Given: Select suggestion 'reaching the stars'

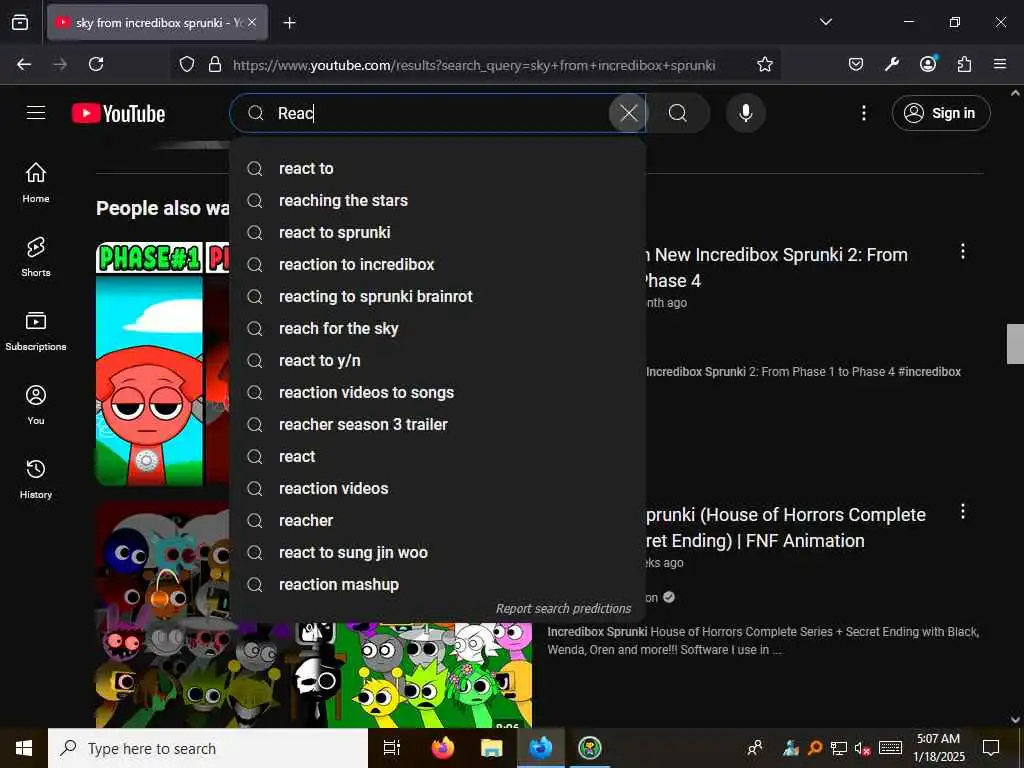Looking at the screenshot, I should tap(438, 200).
